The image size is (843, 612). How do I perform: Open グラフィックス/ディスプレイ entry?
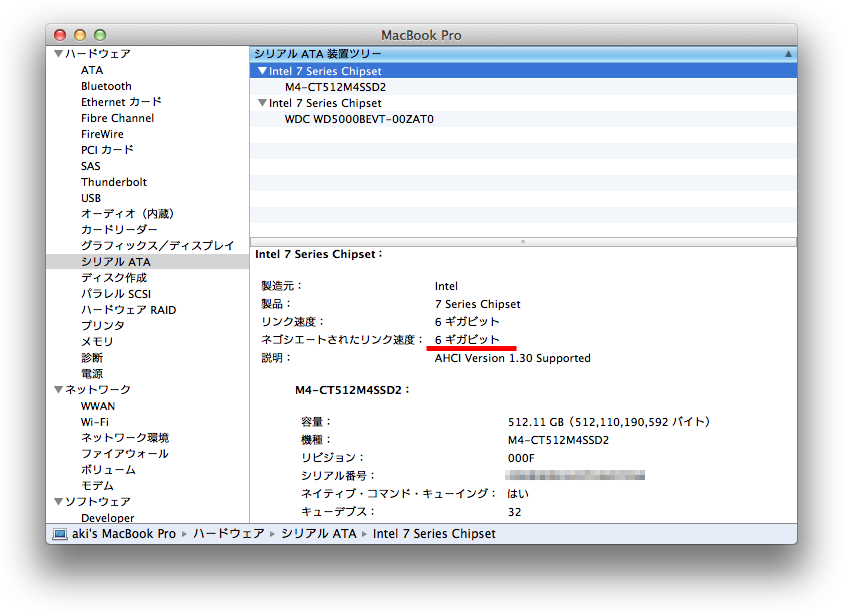tap(158, 246)
